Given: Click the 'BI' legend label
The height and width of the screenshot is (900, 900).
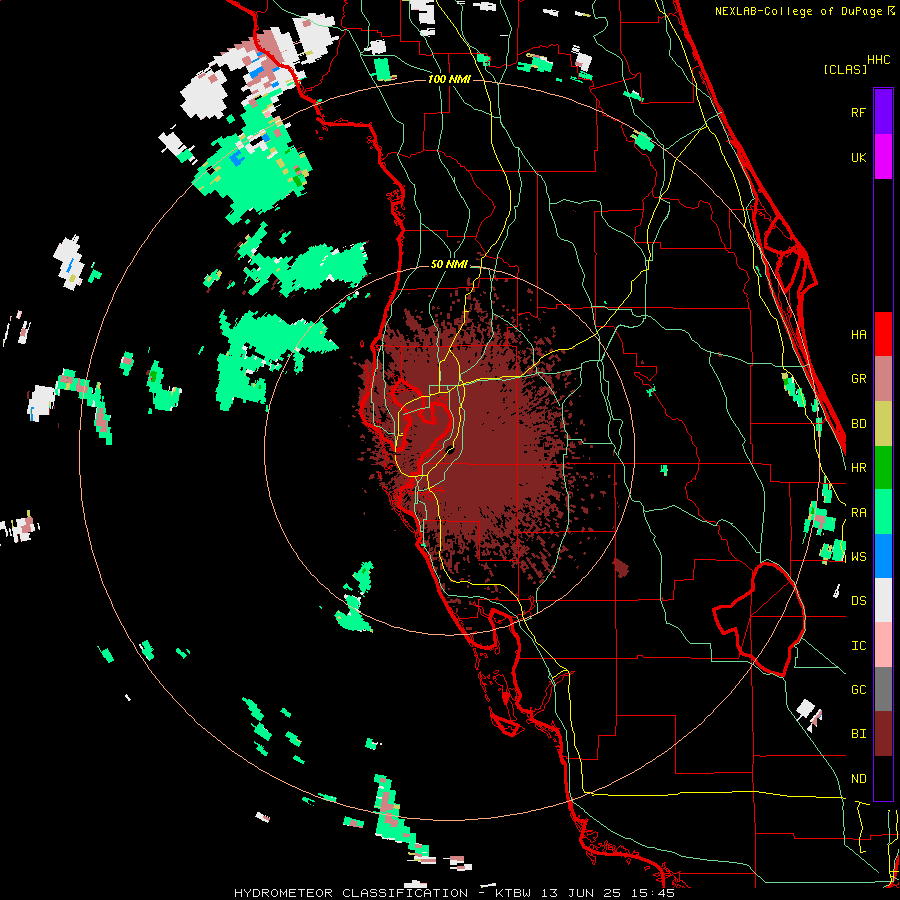Looking at the screenshot, I should [x=858, y=734].
